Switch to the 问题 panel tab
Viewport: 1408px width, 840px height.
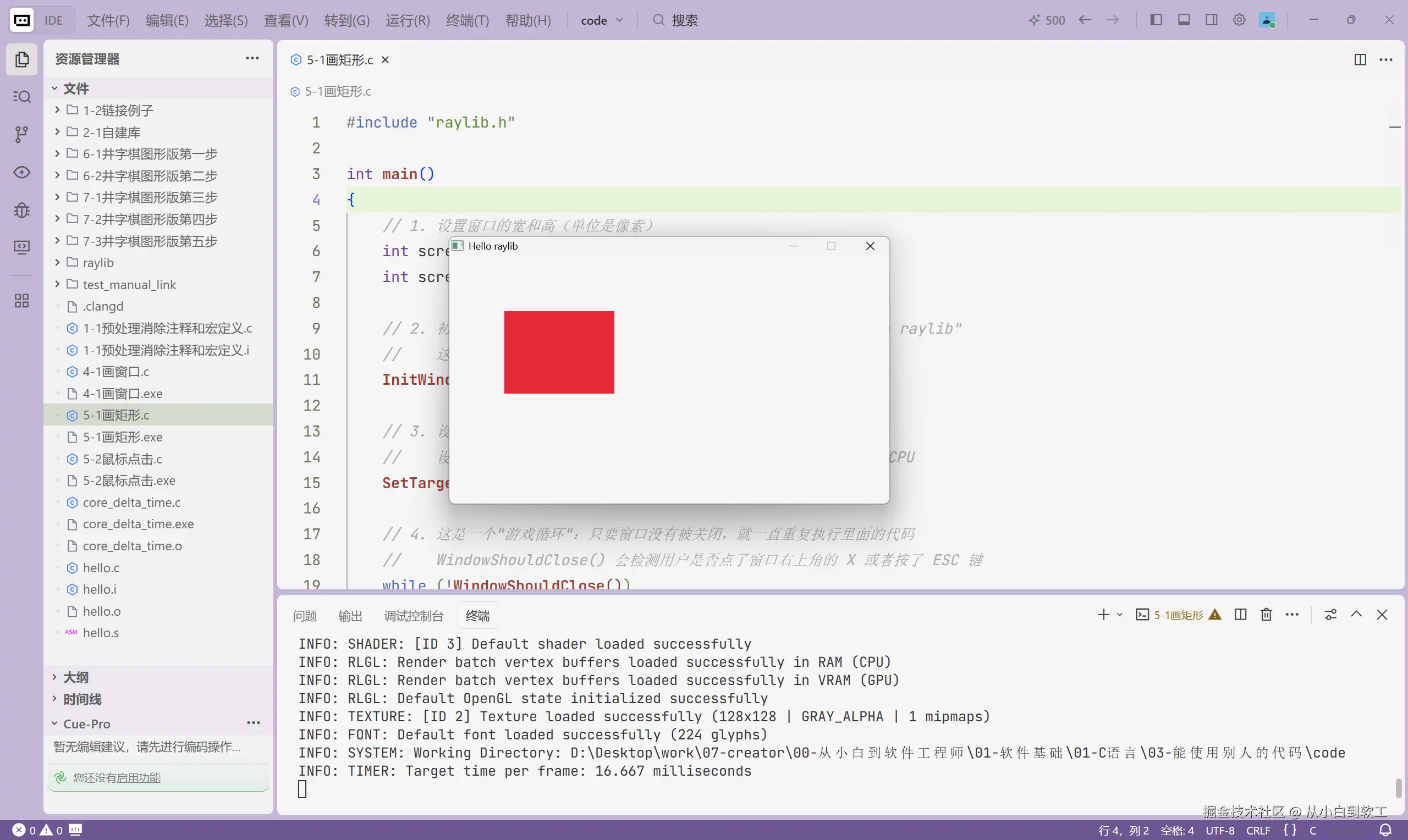[x=305, y=616]
